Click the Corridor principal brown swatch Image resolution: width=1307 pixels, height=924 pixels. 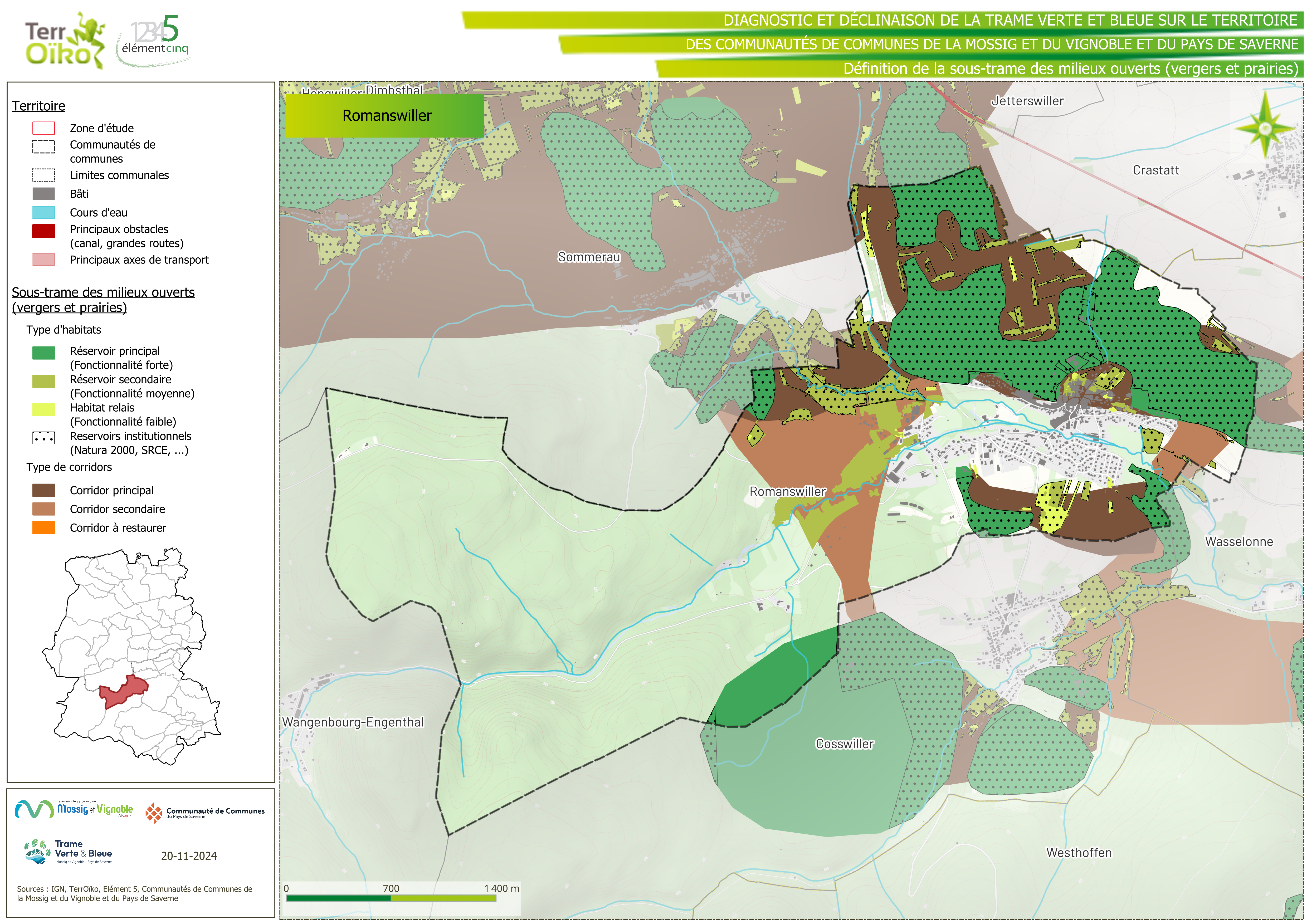point(44,490)
